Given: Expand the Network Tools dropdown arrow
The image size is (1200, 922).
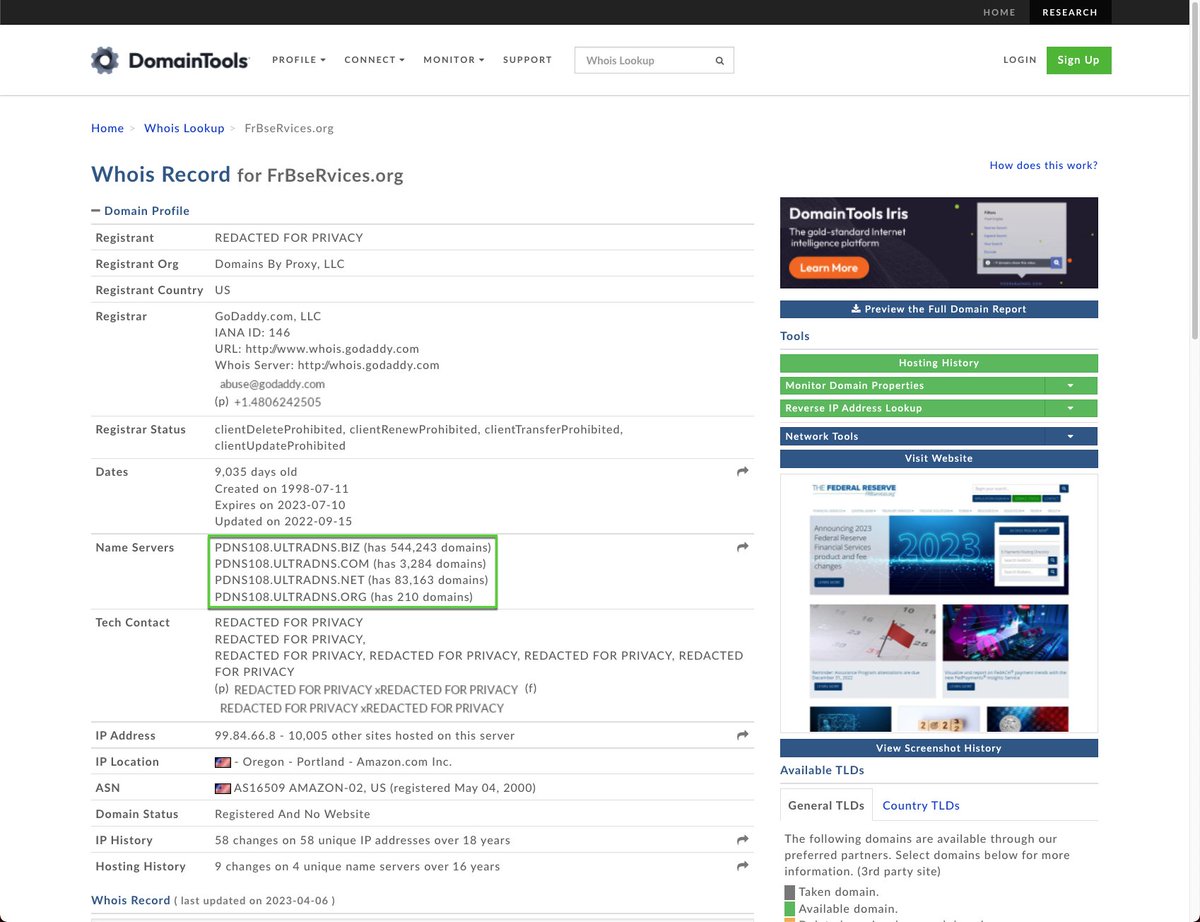Looking at the screenshot, I should tap(1070, 436).
